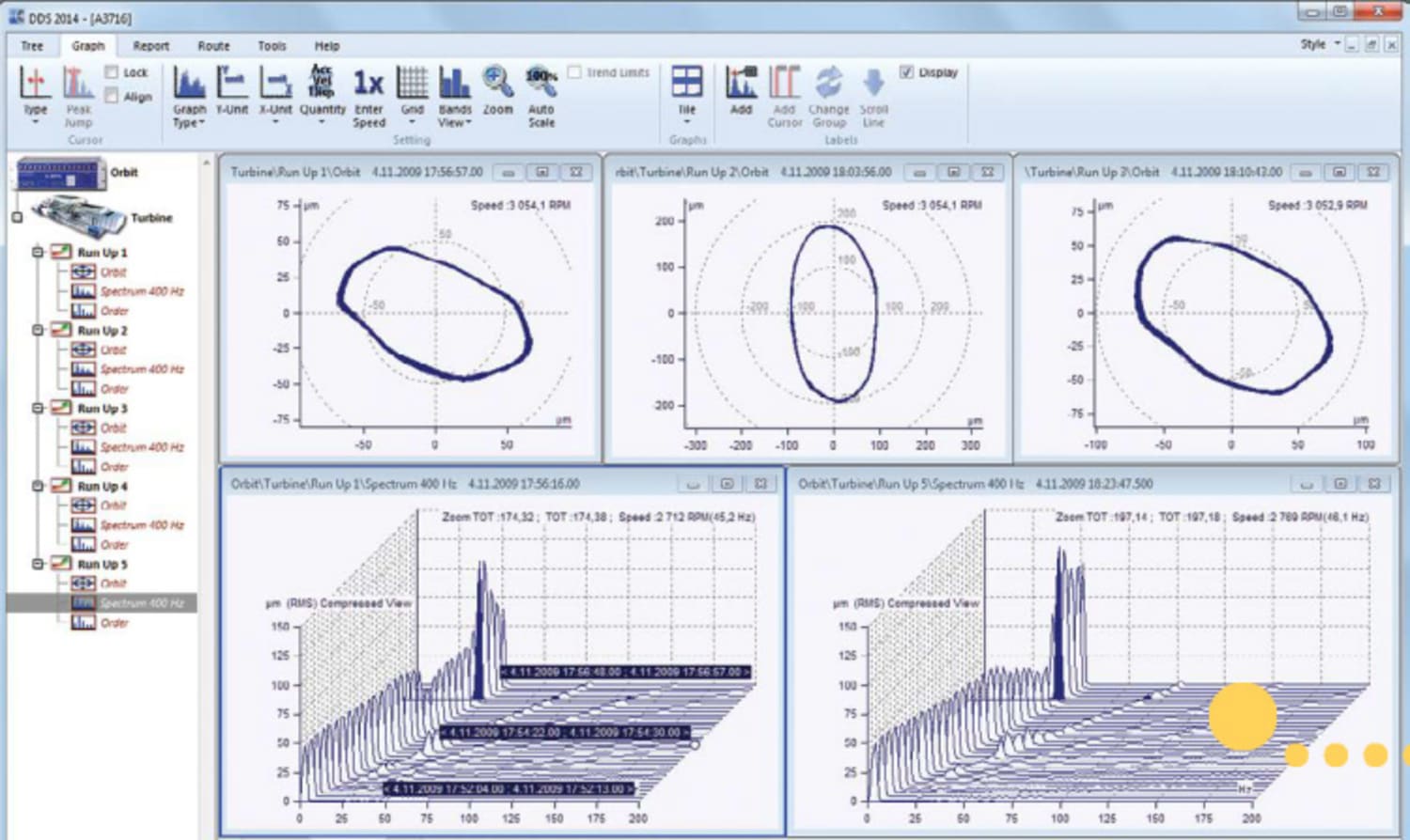Image resolution: width=1410 pixels, height=840 pixels.
Task: Click the Peak Jump icon
Action: click(78, 84)
